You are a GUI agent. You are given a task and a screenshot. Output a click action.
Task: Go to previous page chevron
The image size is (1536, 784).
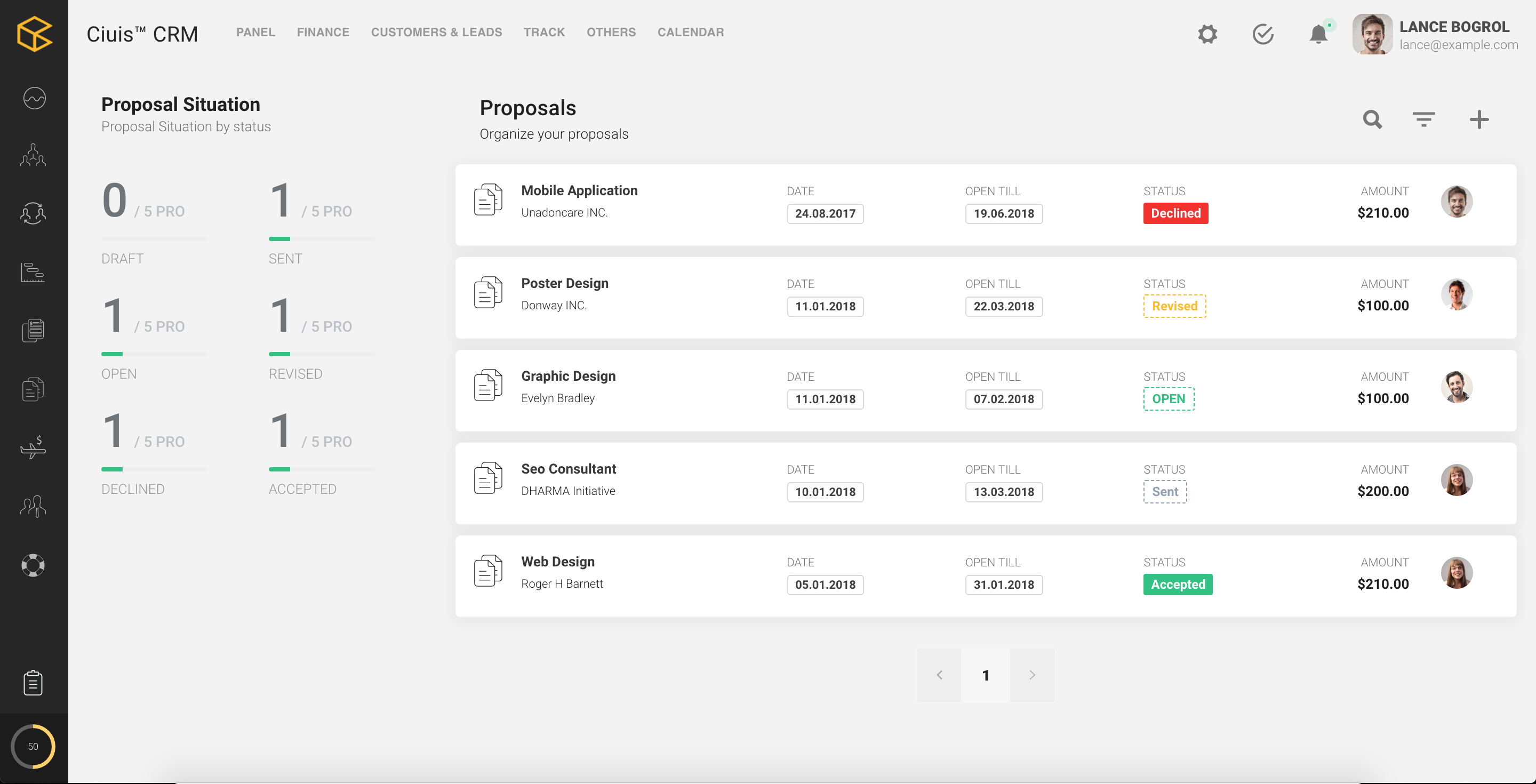pos(940,675)
